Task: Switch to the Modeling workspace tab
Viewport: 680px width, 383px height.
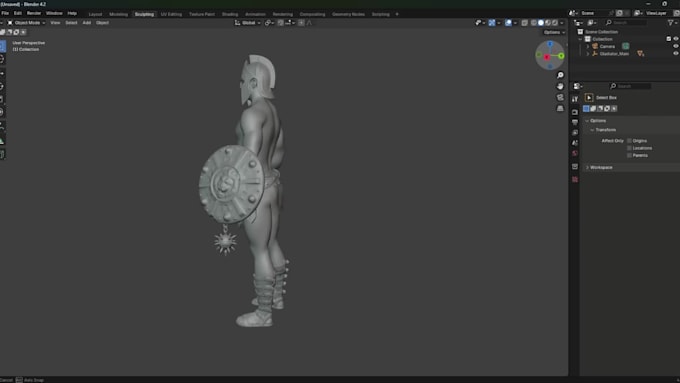Action: (118, 14)
